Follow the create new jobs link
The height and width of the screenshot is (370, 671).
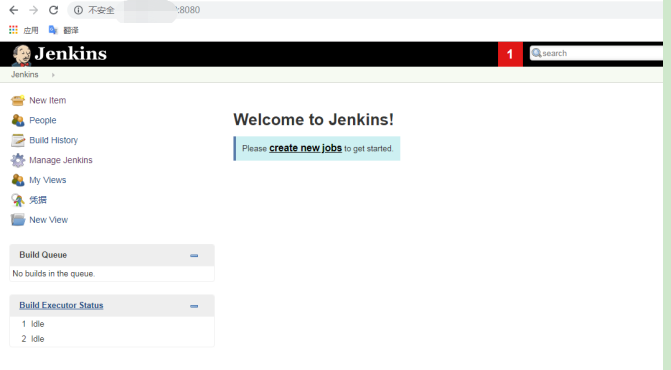click(305, 148)
